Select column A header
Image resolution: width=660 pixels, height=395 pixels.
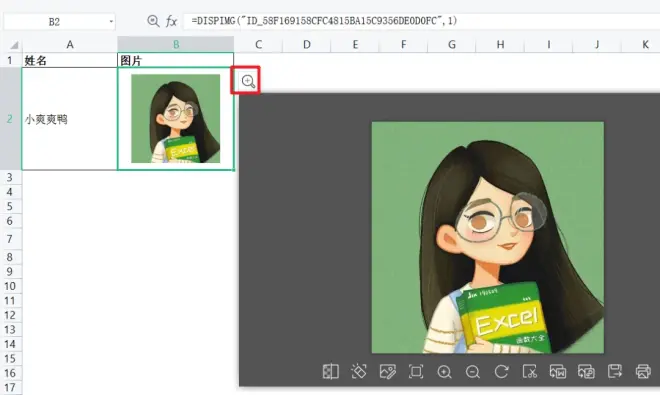click(x=70, y=44)
